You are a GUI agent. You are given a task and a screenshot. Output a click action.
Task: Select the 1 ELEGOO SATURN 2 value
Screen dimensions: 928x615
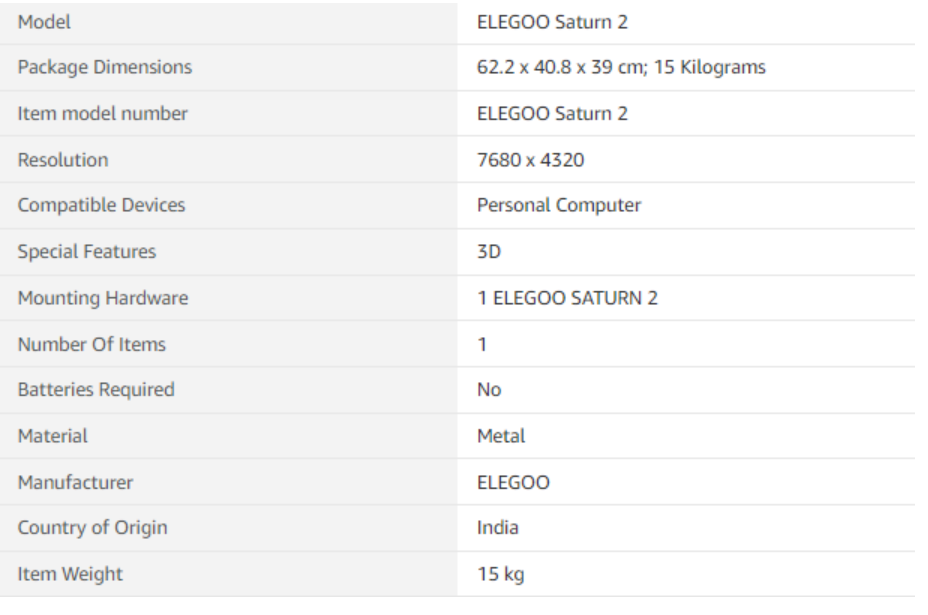click(567, 298)
